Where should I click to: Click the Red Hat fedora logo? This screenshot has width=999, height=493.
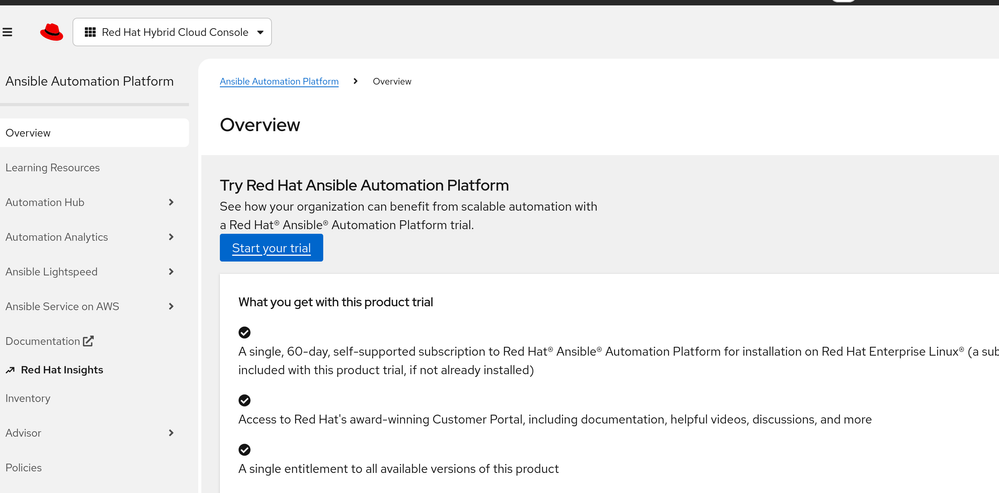pos(51,32)
